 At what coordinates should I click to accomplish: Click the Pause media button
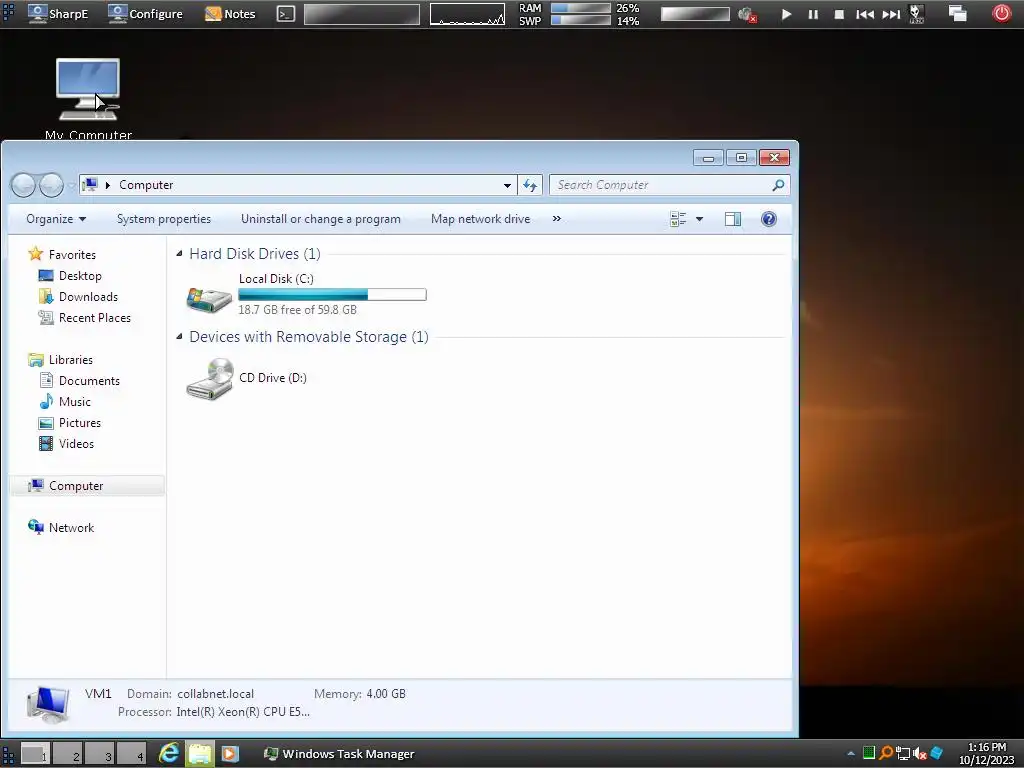pyautogui.click(x=813, y=14)
